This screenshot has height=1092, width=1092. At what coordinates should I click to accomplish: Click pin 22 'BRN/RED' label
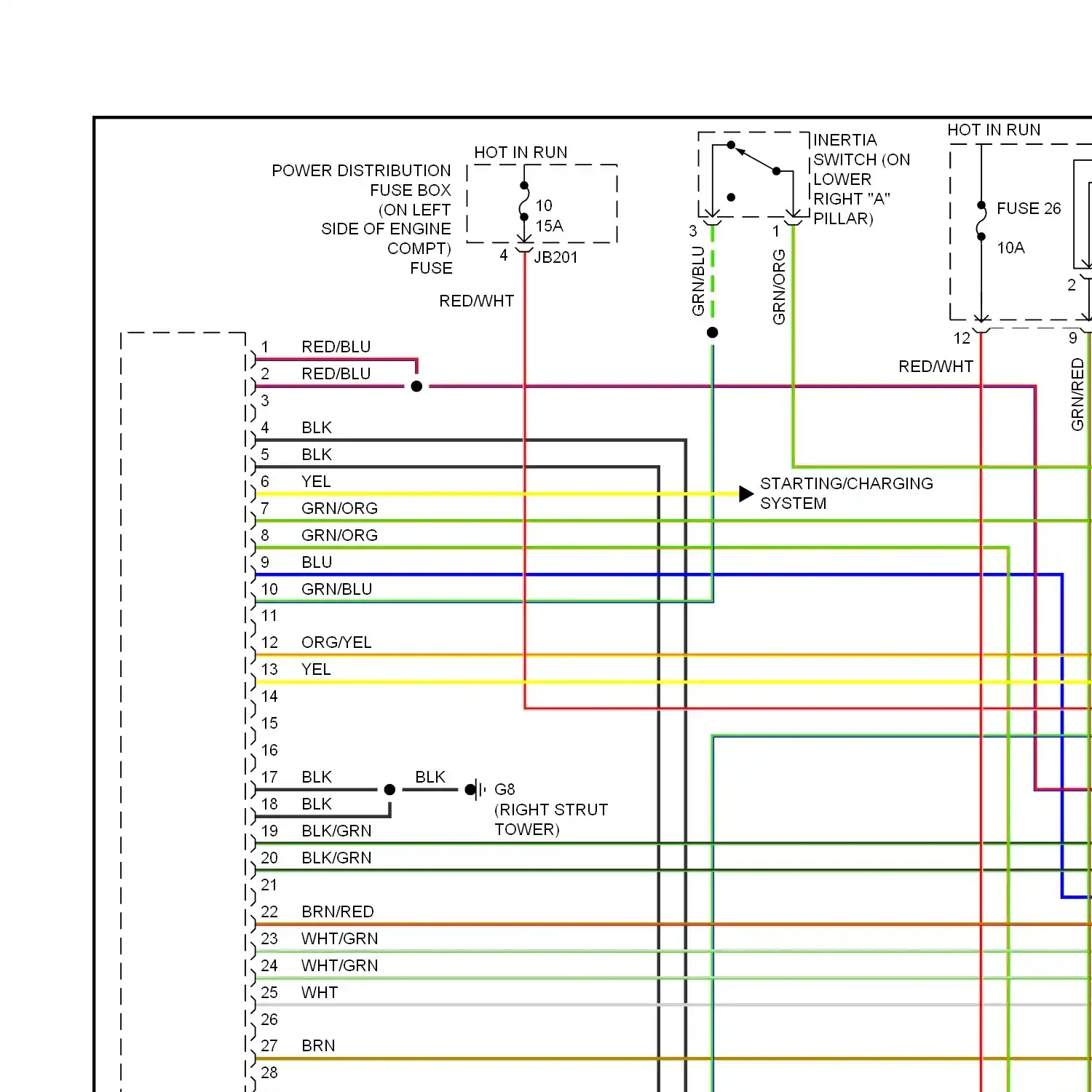[x=338, y=911]
